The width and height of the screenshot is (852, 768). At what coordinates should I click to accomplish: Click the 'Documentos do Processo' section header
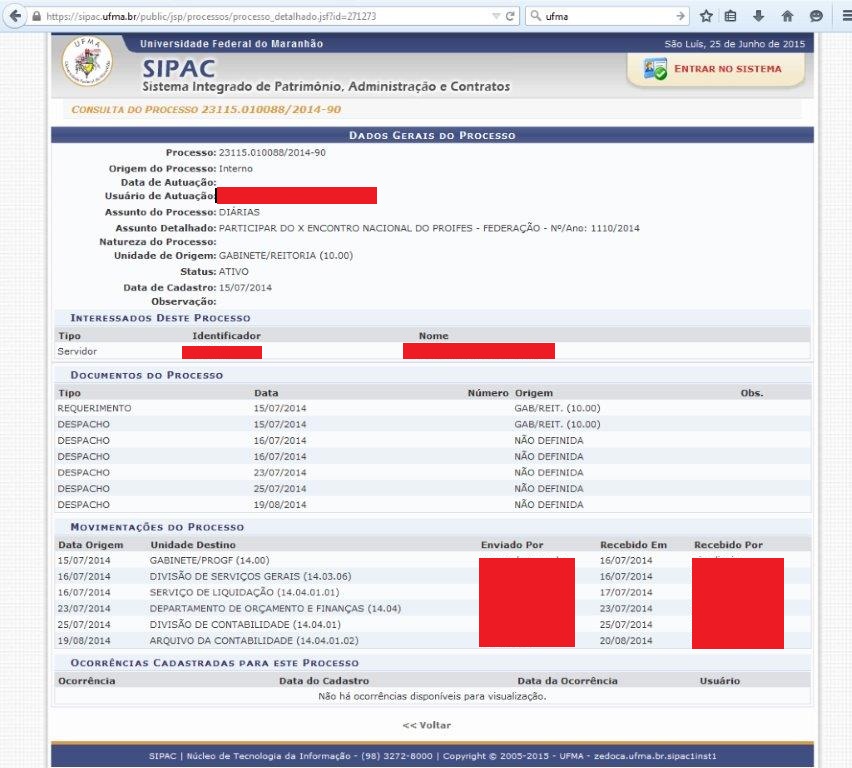146,375
